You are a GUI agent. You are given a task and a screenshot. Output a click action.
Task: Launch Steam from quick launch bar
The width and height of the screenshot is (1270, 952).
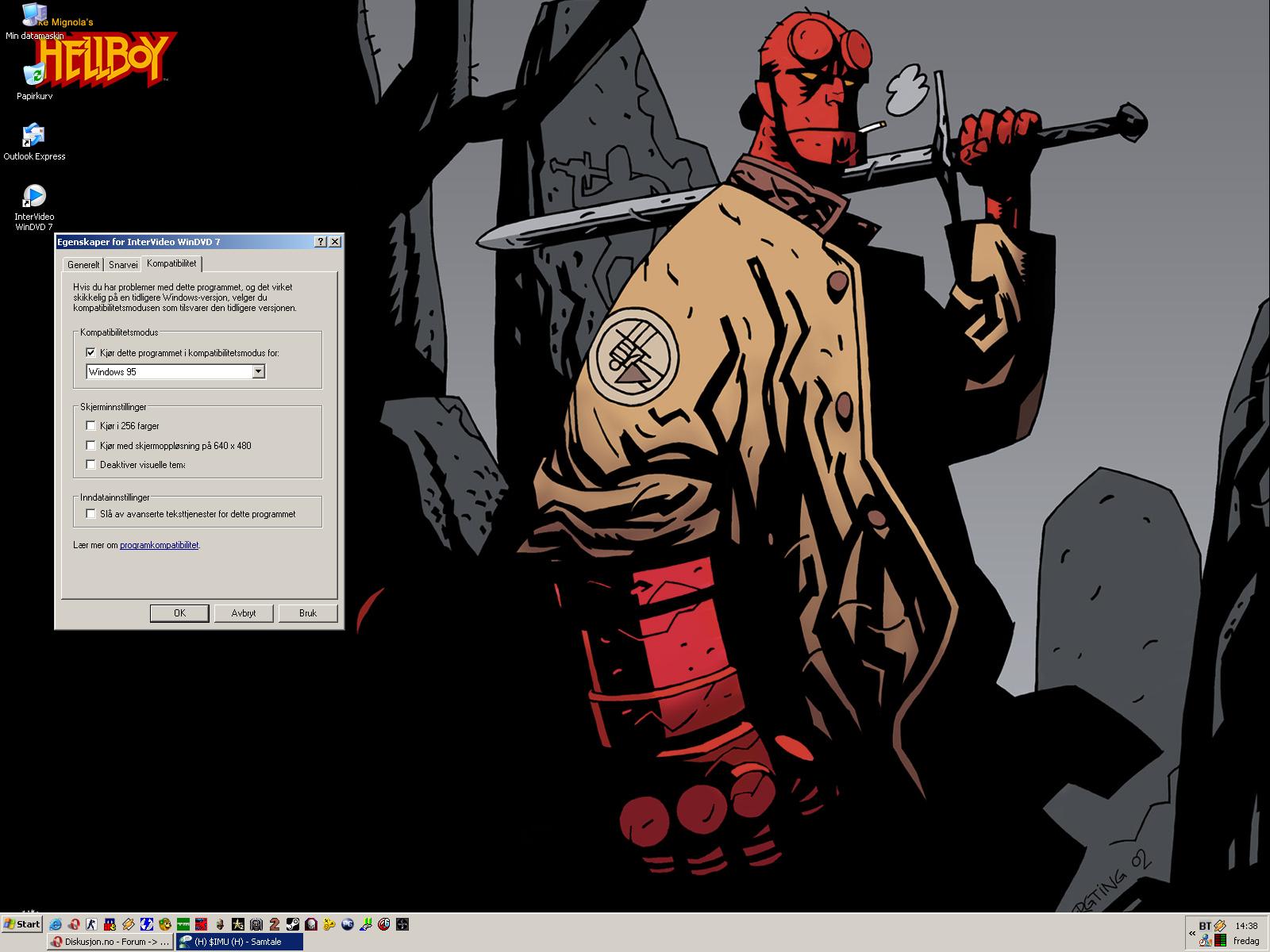pos(293,924)
